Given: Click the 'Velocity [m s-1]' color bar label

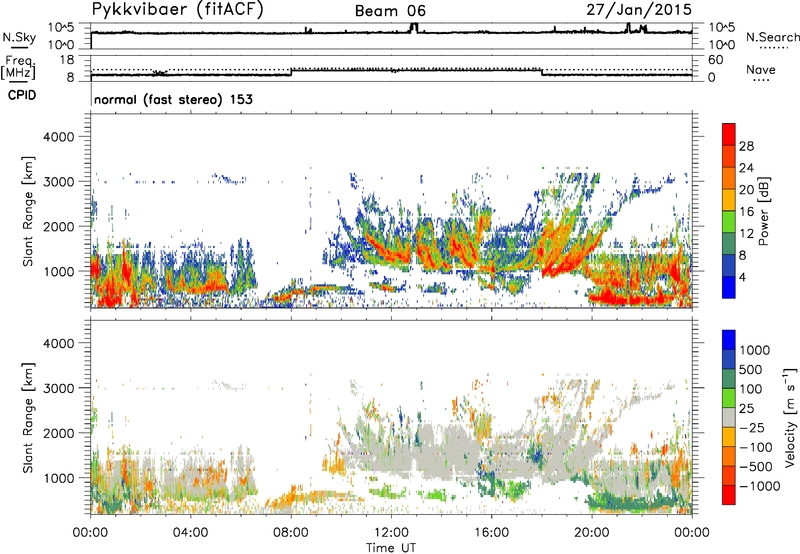Looking at the screenshot, I should pyautogui.click(x=790, y=416).
